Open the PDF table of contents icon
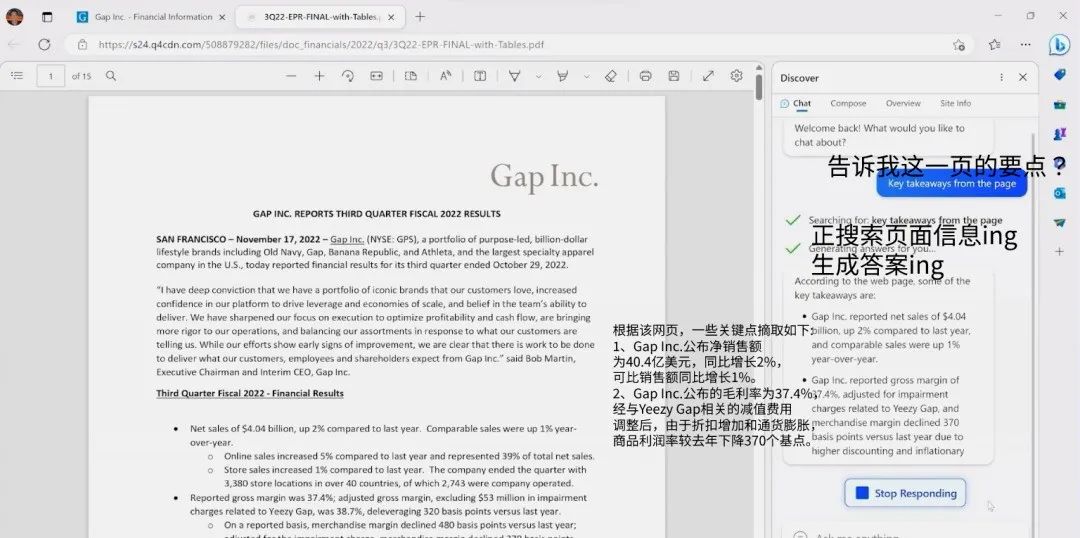The image size is (1080, 538). coord(17,76)
